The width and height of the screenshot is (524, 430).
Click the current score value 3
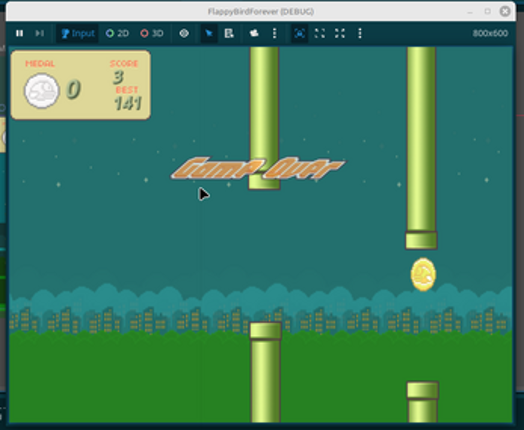point(118,77)
